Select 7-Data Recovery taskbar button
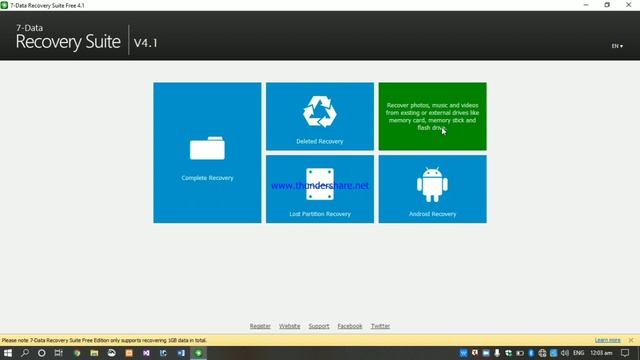This screenshot has height=360, width=640. tap(198, 353)
